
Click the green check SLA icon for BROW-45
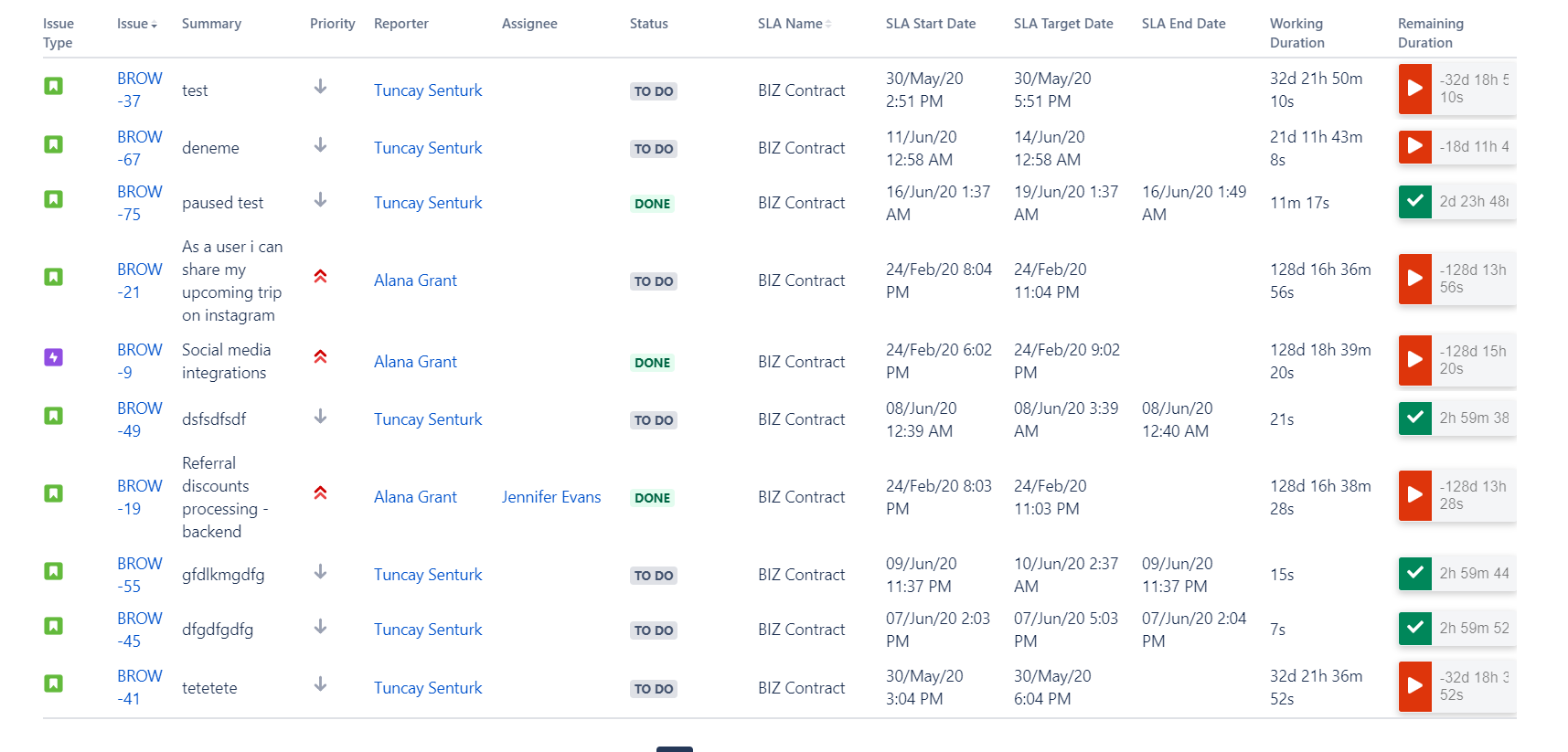point(1414,628)
